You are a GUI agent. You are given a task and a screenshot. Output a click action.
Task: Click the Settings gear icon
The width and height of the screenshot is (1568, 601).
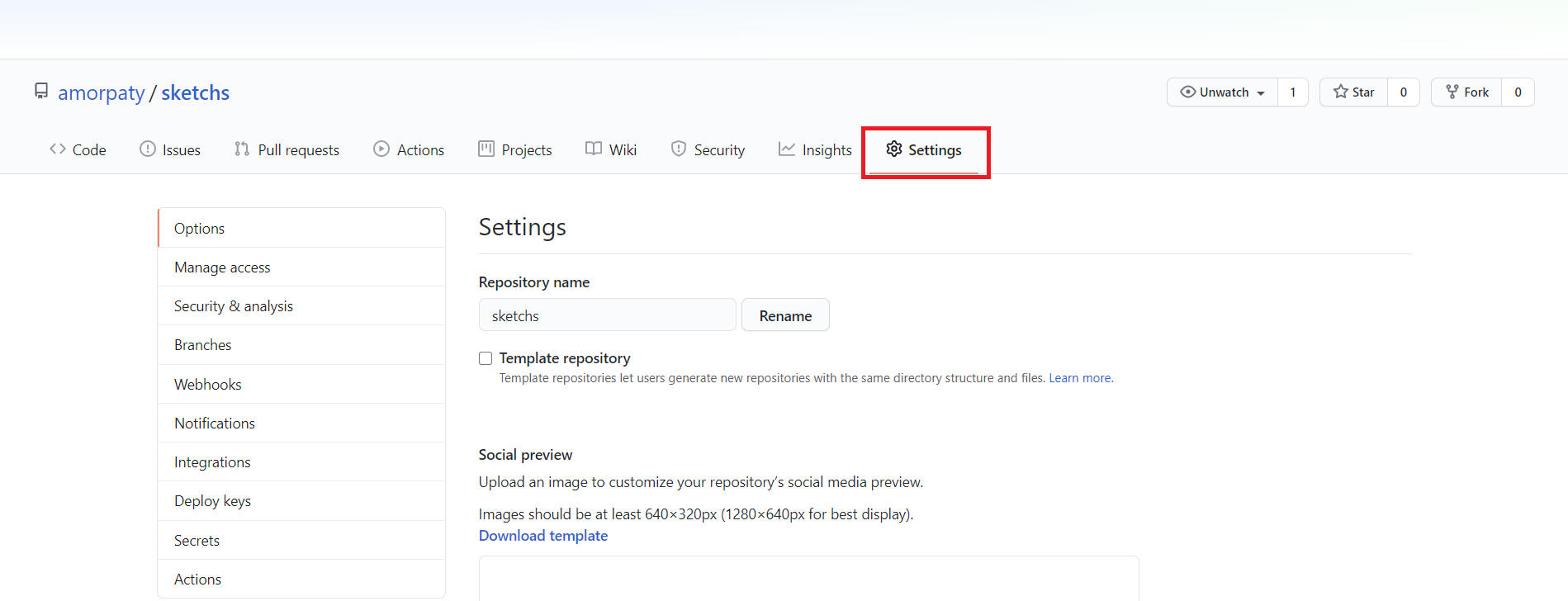coord(894,149)
